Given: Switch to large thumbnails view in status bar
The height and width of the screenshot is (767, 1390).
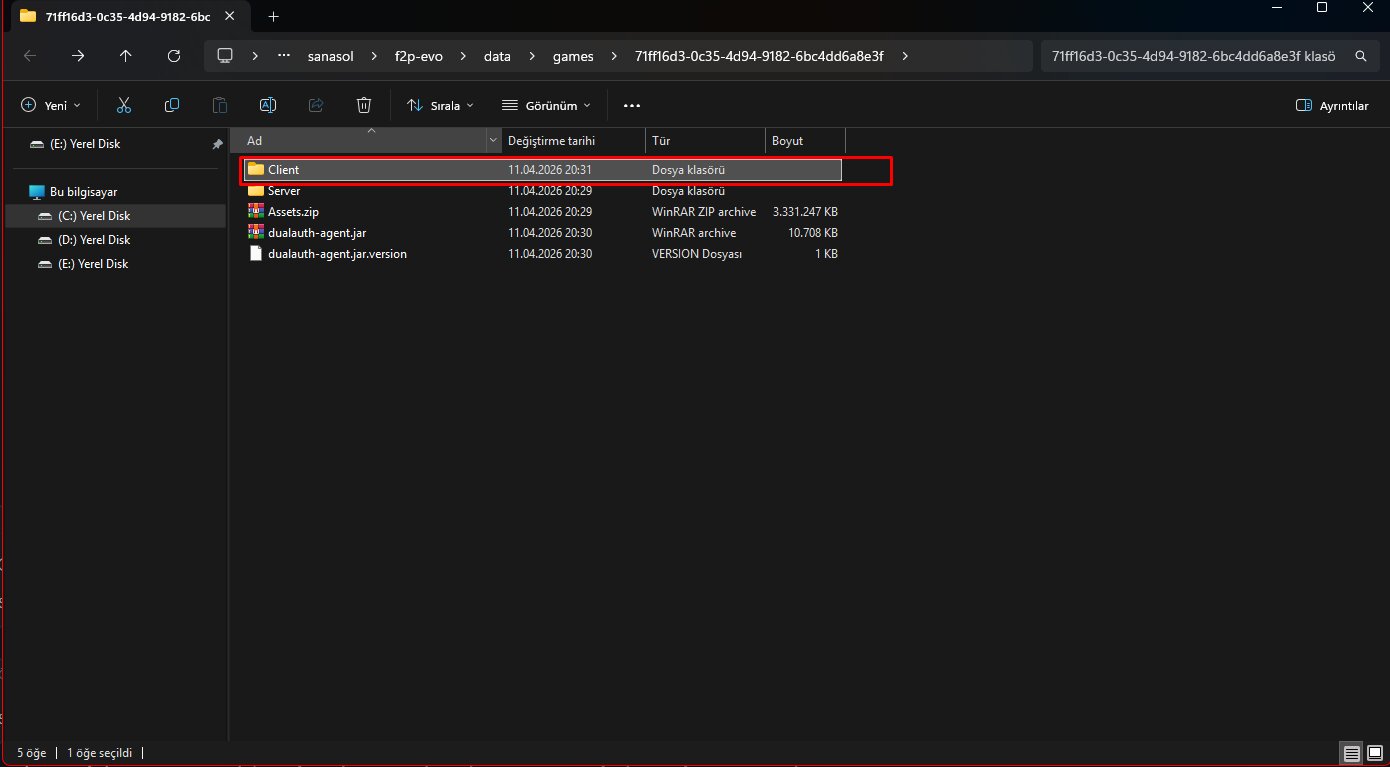Looking at the screenshot, I should [x=1373, y=752].
